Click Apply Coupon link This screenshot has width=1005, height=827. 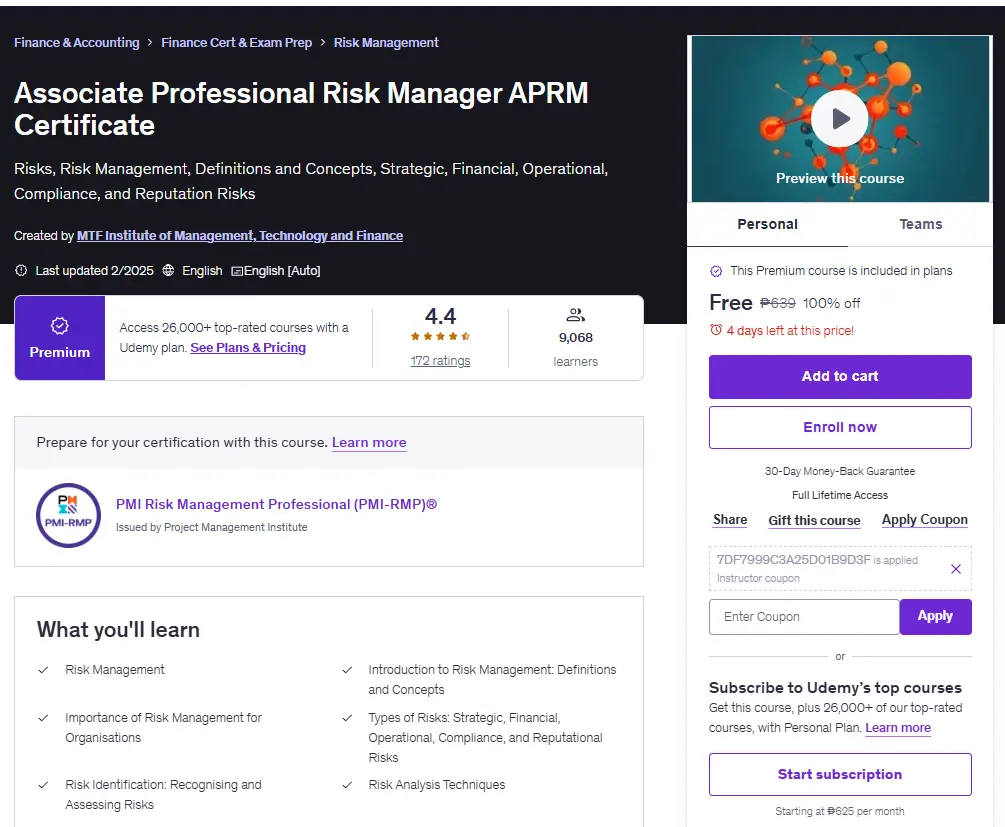pyautogui.click(x=924, y=520)
